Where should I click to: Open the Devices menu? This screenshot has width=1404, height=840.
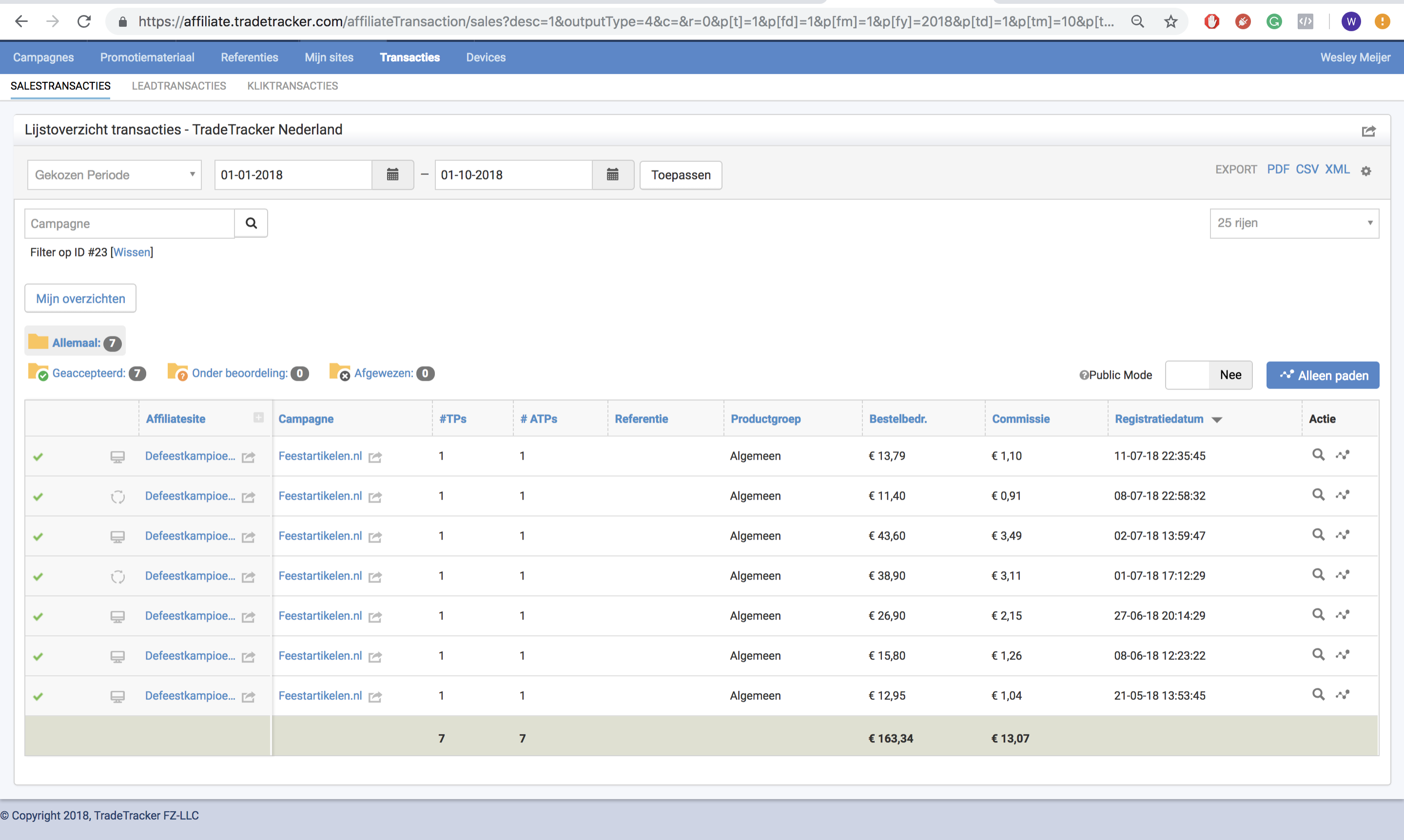[486, 57]
